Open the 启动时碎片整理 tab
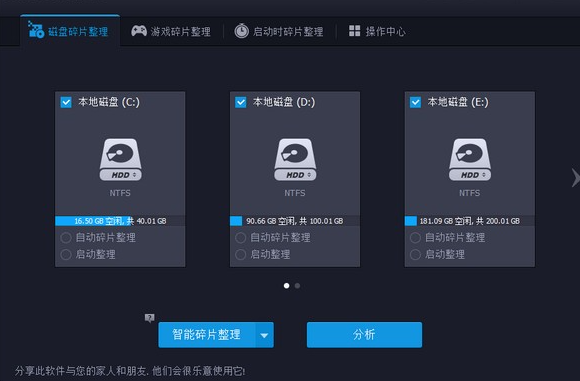 point(279,31)
